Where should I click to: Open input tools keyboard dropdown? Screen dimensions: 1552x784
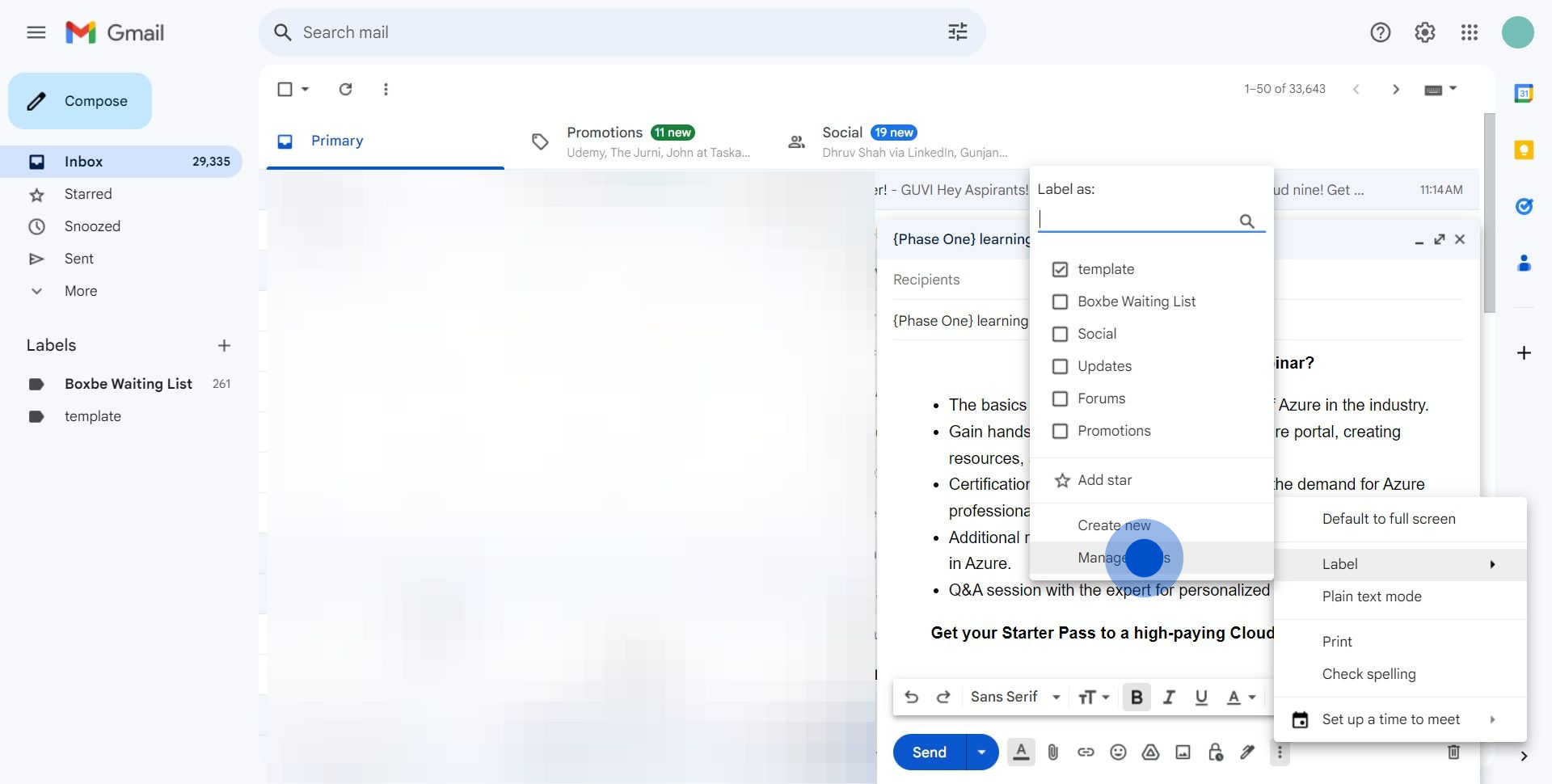[x=1440, y=89]
